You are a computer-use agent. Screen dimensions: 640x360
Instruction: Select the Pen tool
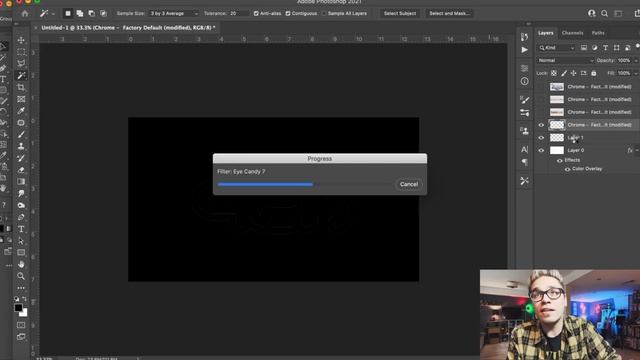(21, 217)
